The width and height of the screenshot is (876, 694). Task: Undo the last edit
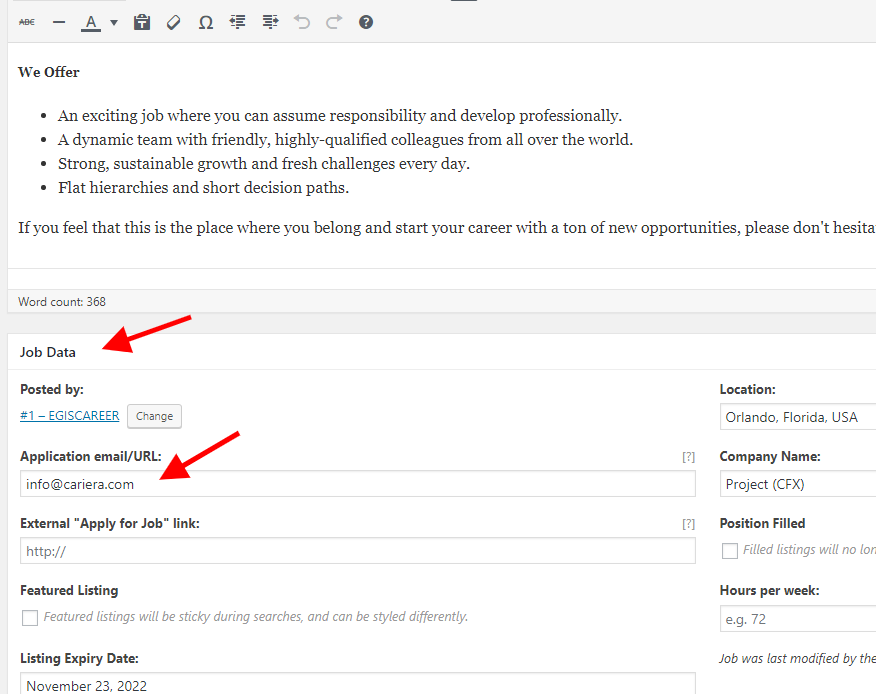(302, 22)
